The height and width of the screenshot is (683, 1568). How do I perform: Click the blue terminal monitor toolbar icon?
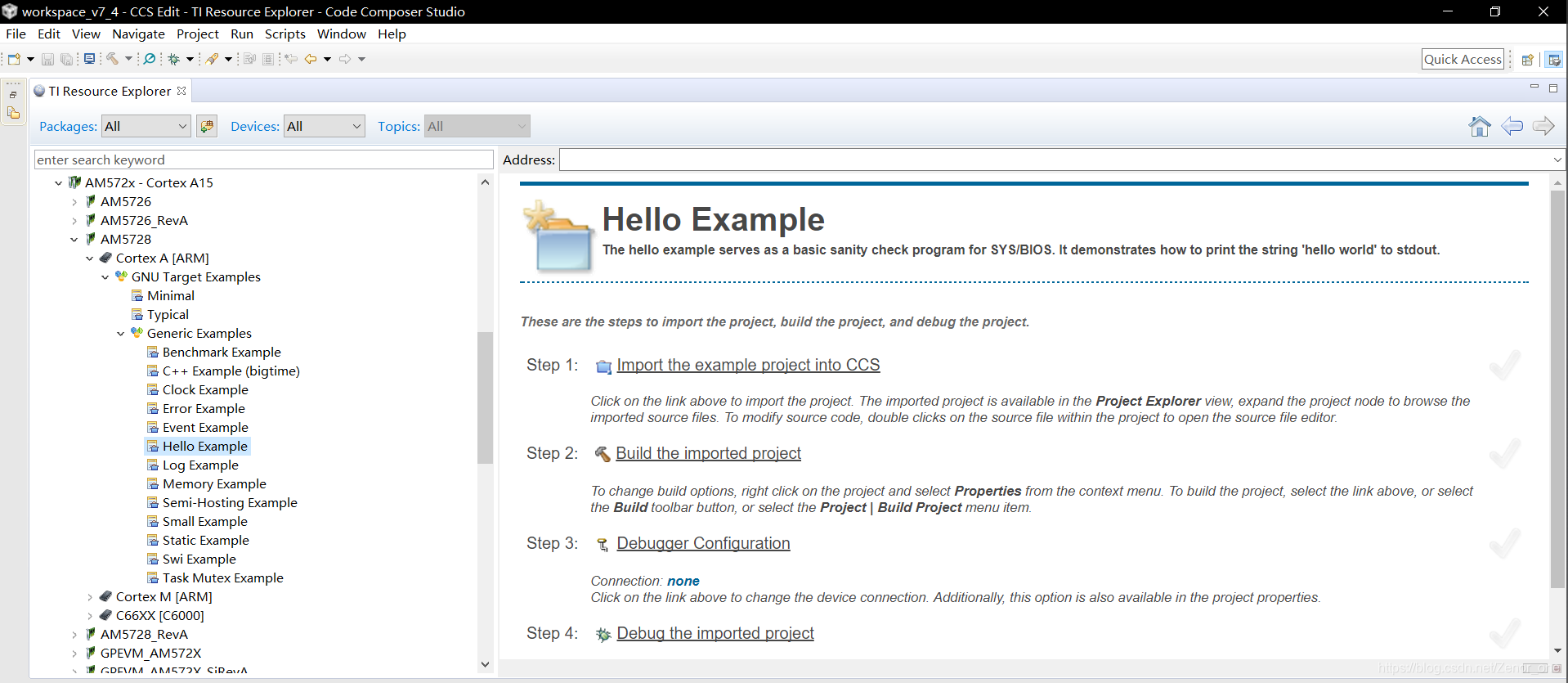coord(89,59)
